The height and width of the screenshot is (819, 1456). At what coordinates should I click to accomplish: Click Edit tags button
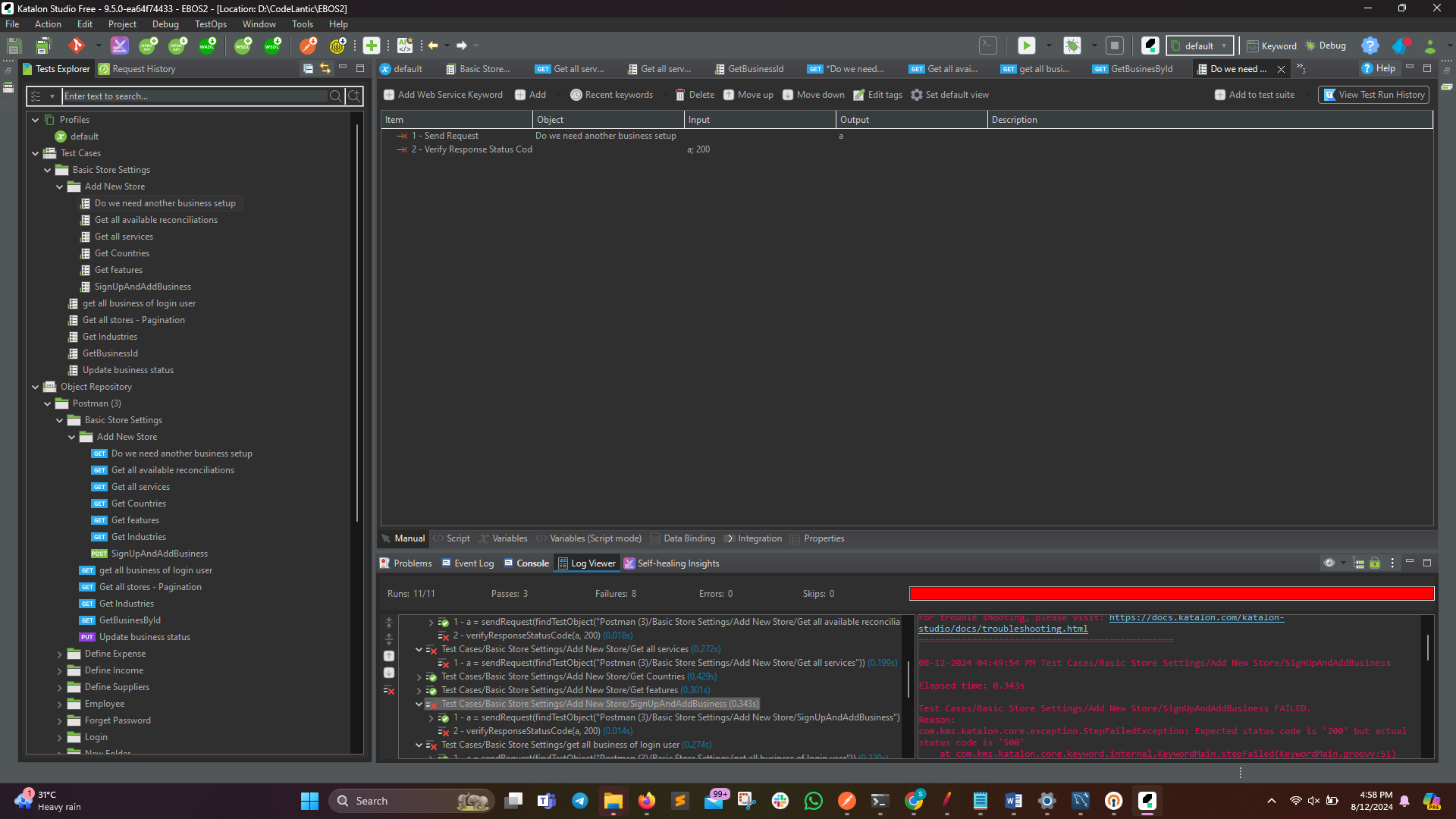(877, 95)
